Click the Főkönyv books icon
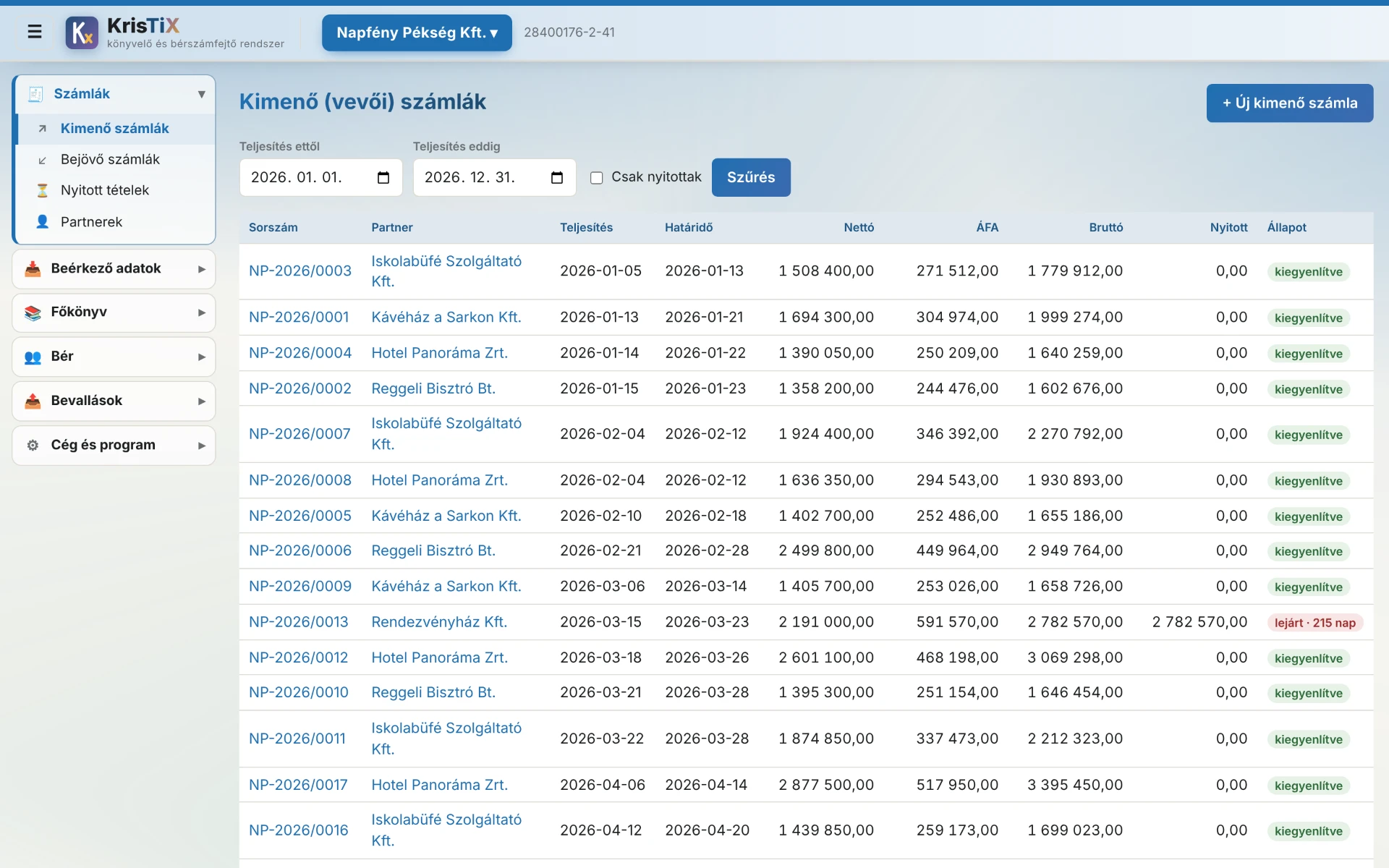This screenshot has height=868, width=1389. [x=33, y=312]
